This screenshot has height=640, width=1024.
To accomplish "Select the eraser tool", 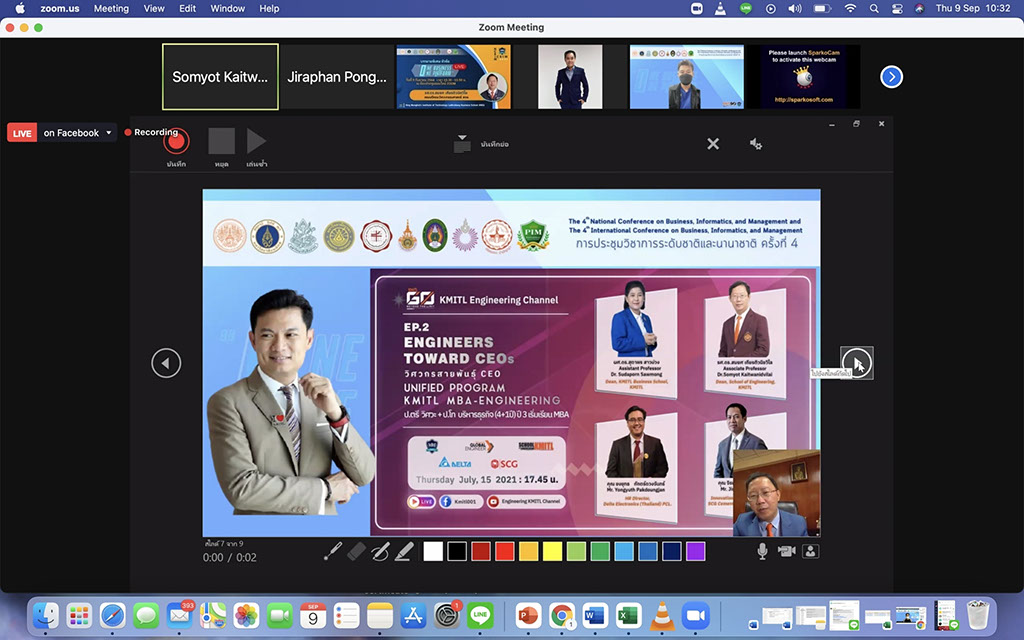I will coord(356,552).
